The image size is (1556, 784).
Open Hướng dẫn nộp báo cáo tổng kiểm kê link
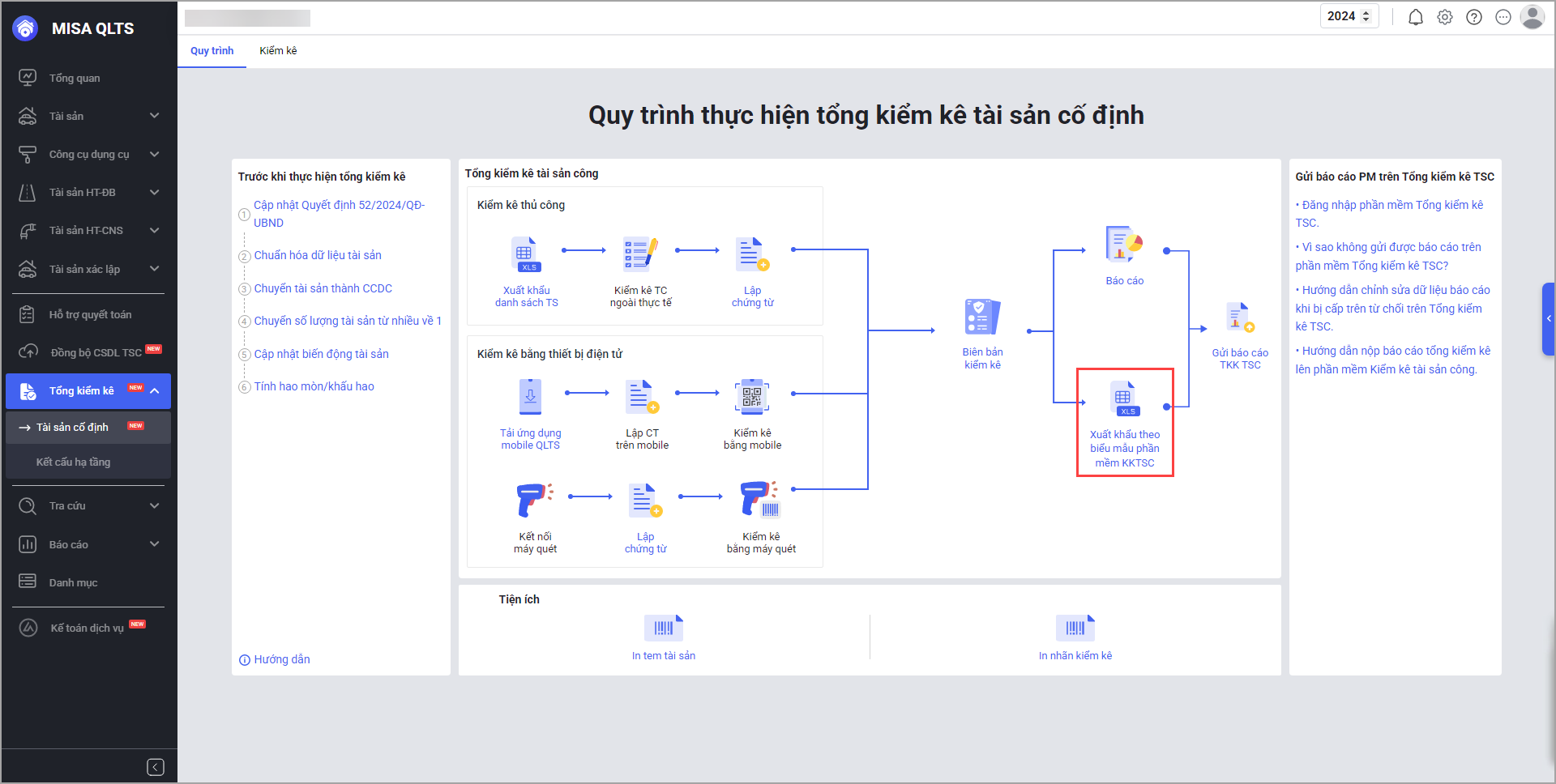tap(1393, 360)
